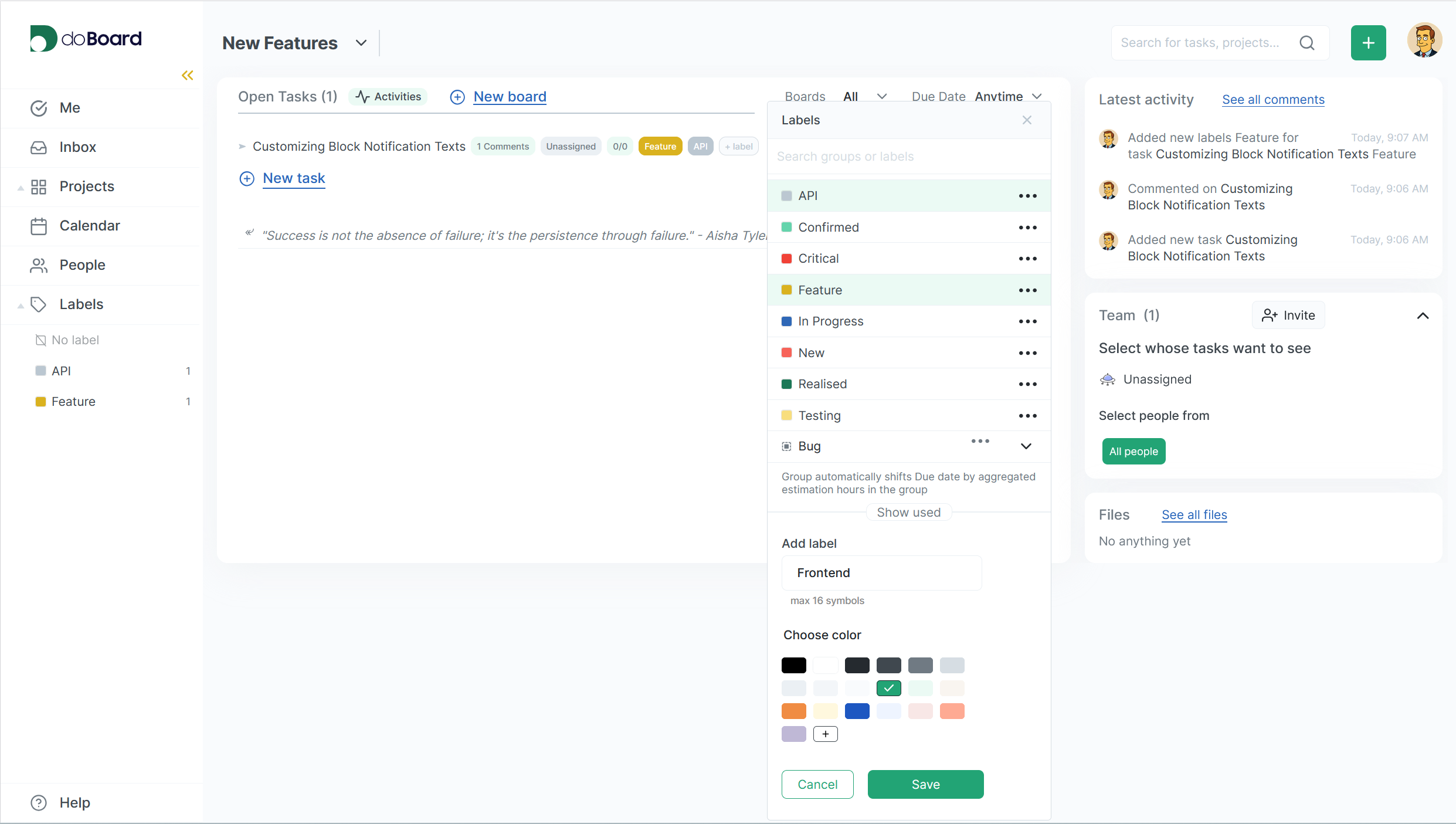Viewport: 1456px width, 824px height.
Task: Deselect the Feature label in list
Action: pos(820,290)
